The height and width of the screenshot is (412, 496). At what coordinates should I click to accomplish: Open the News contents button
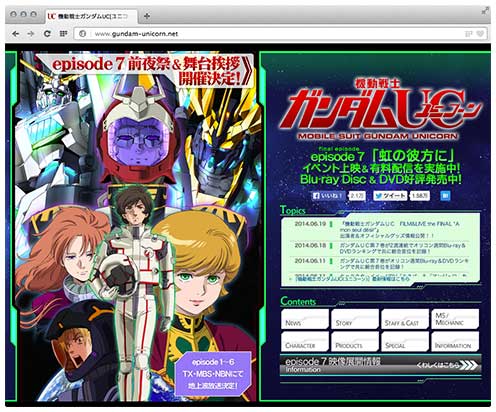305,319
